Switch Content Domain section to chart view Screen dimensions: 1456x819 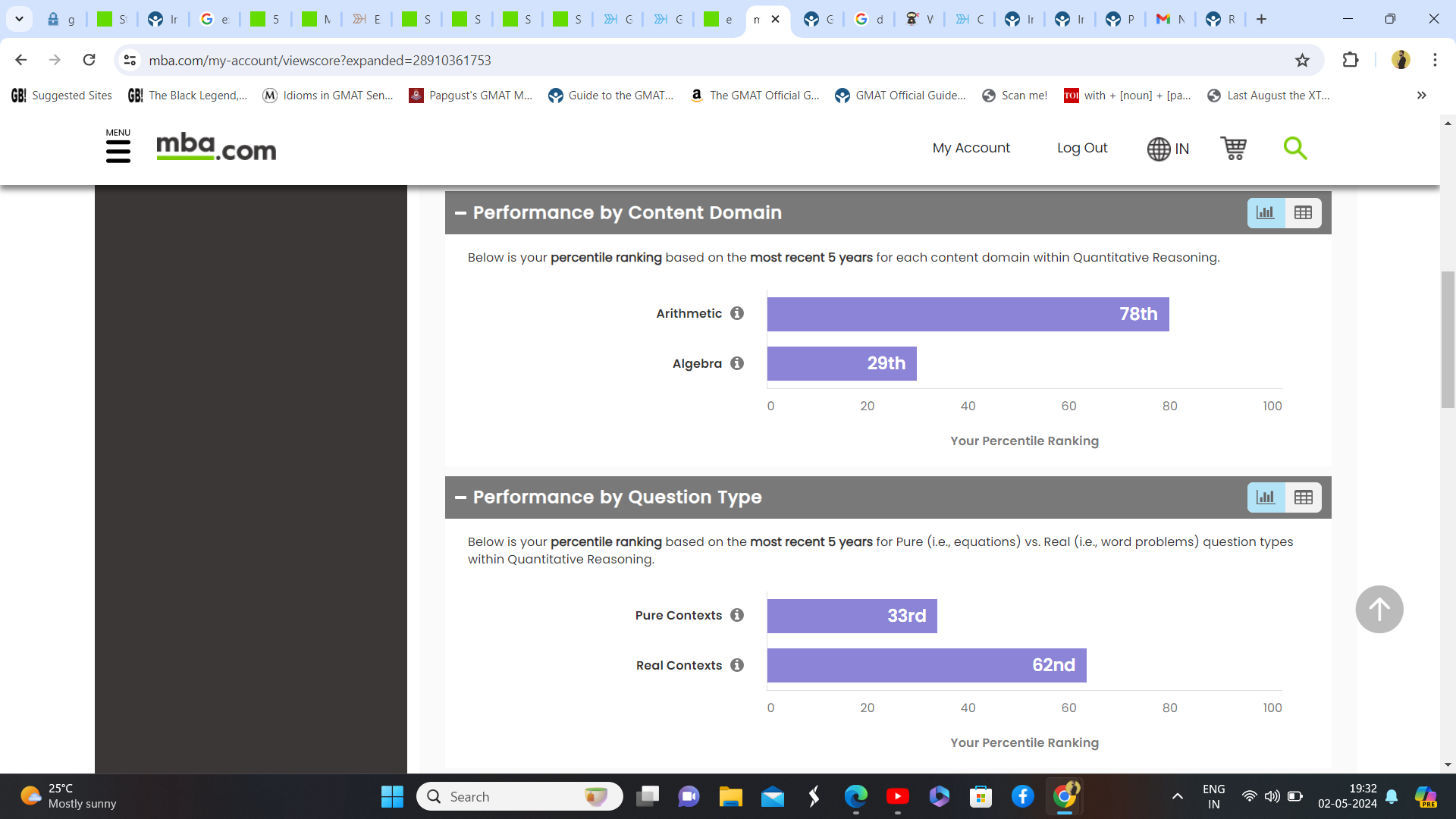pos(1266,213)
